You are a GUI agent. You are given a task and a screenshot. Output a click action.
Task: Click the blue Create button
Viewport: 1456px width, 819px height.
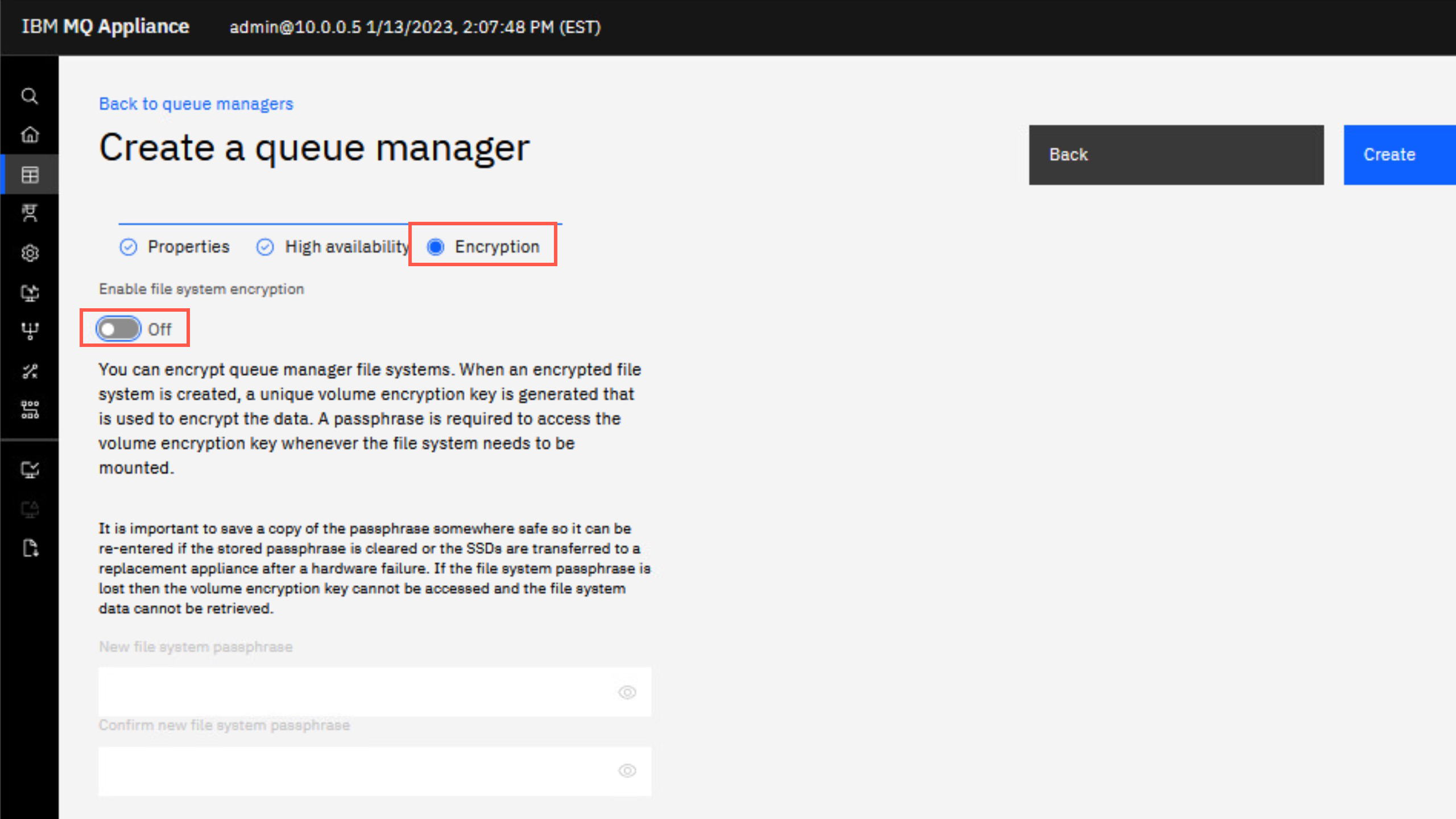click(x=1400, y=155)
